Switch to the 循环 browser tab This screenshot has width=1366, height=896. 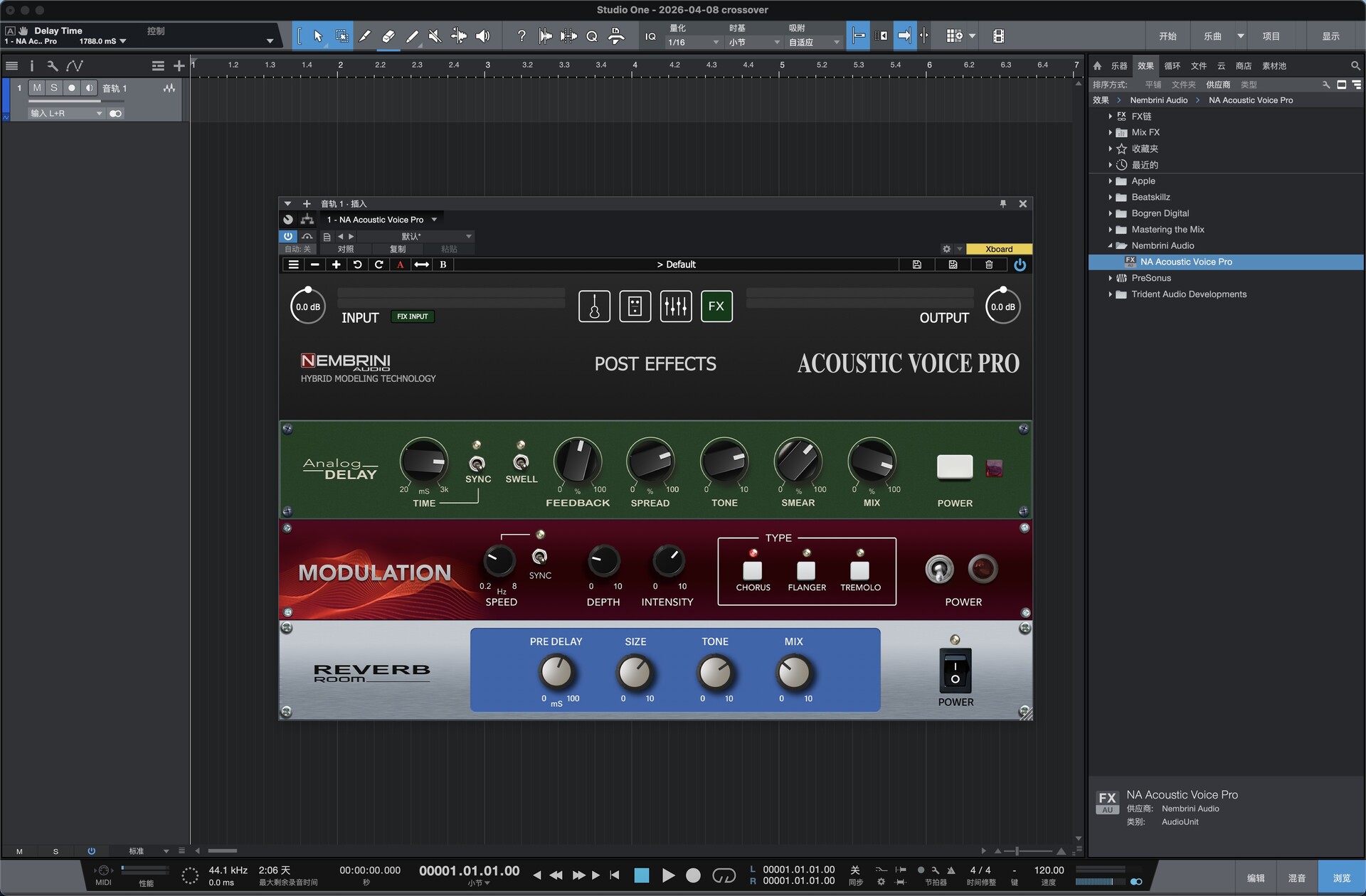point(1172,66)
